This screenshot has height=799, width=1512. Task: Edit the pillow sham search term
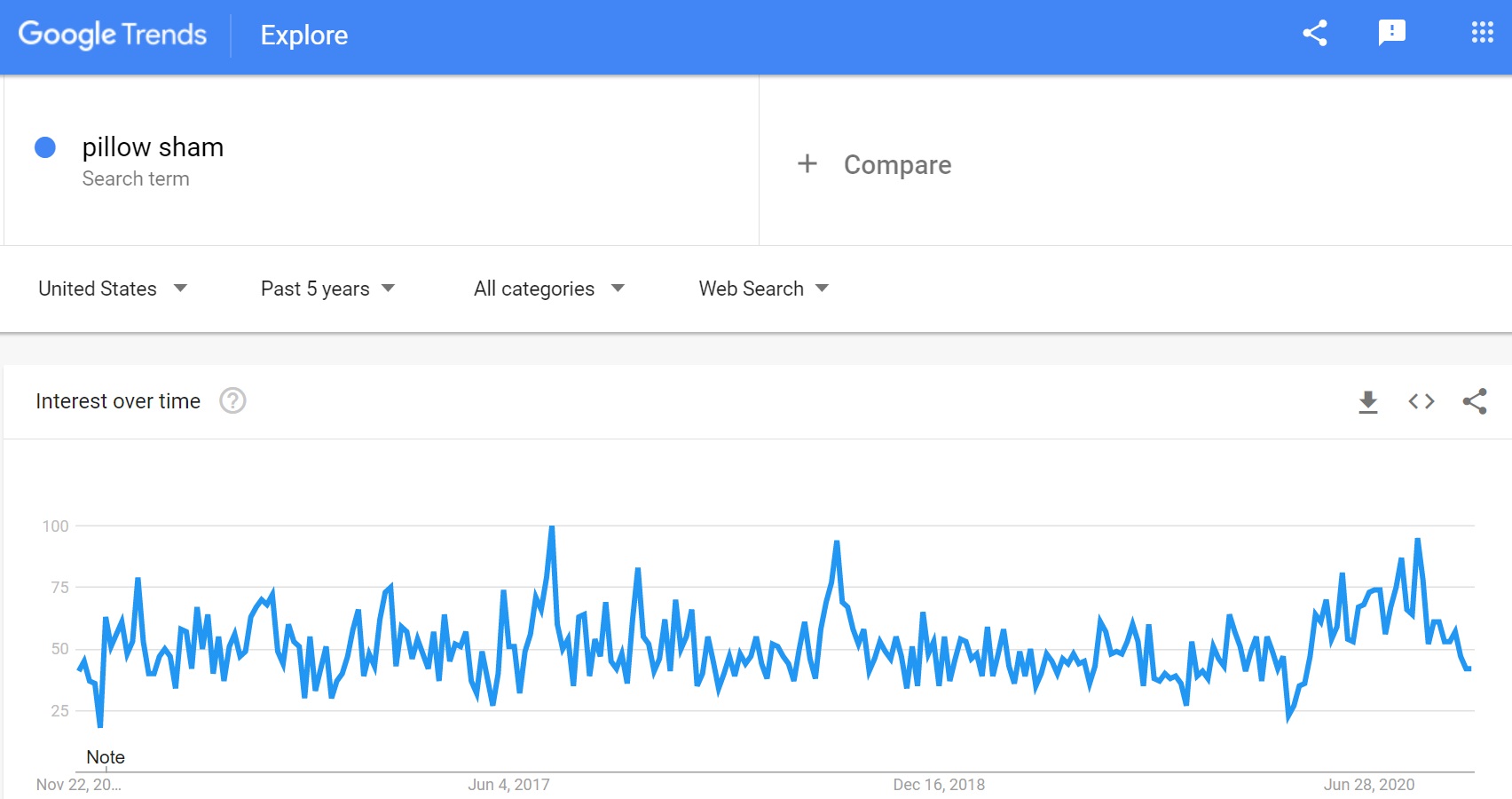[153, 147]
